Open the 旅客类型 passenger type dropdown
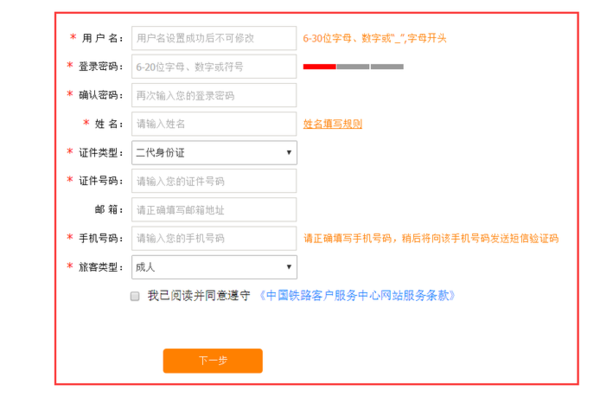This screenshot has height=397, width=600. pyautogui.click(x=214, y=267)
